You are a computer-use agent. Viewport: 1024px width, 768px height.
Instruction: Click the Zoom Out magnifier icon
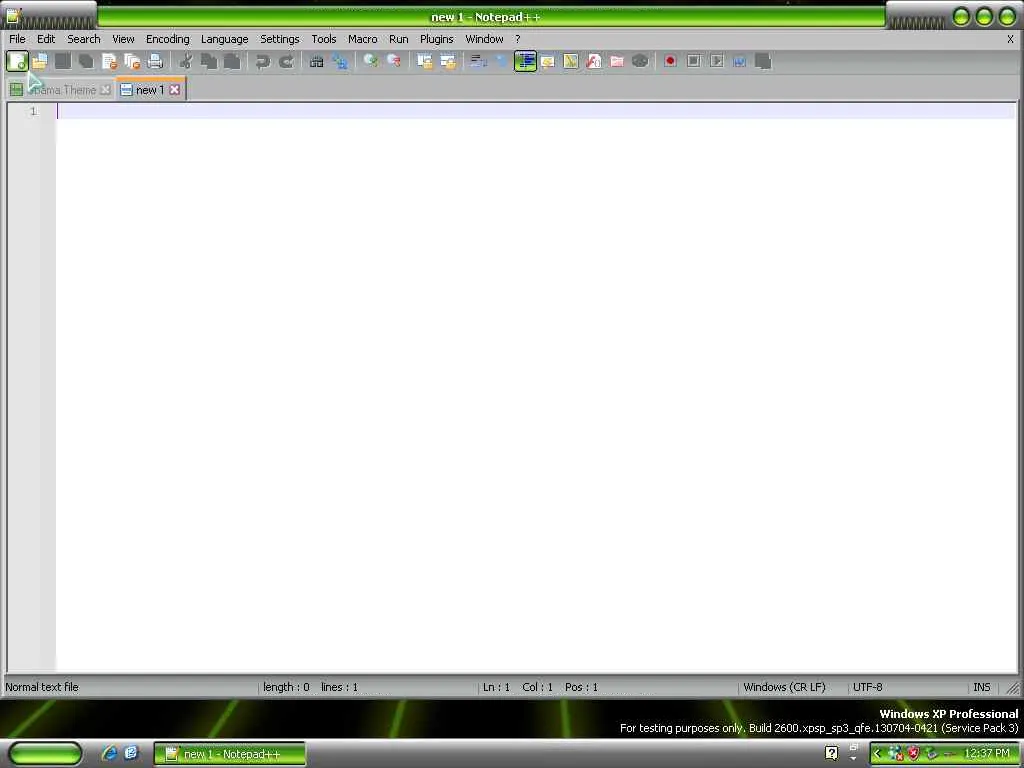click(394, 61)
